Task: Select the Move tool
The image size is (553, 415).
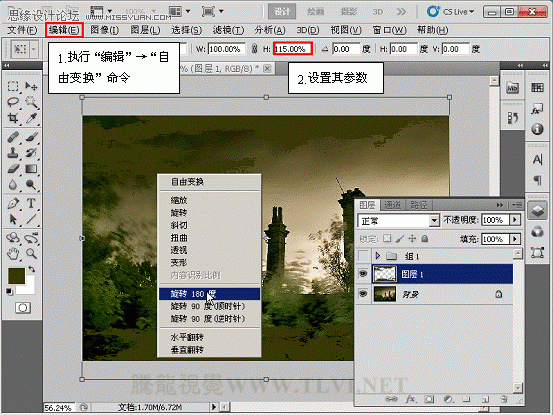Action: (x=31, y=86)
